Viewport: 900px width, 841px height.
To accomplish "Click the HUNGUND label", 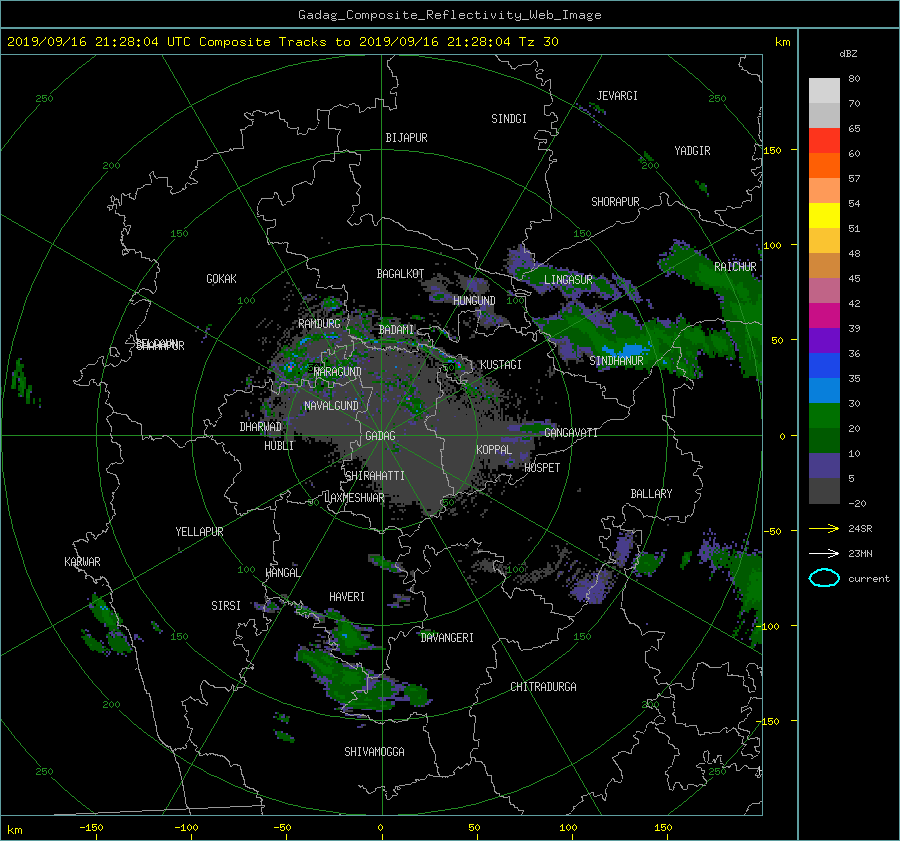I will [x=474, y=301].
